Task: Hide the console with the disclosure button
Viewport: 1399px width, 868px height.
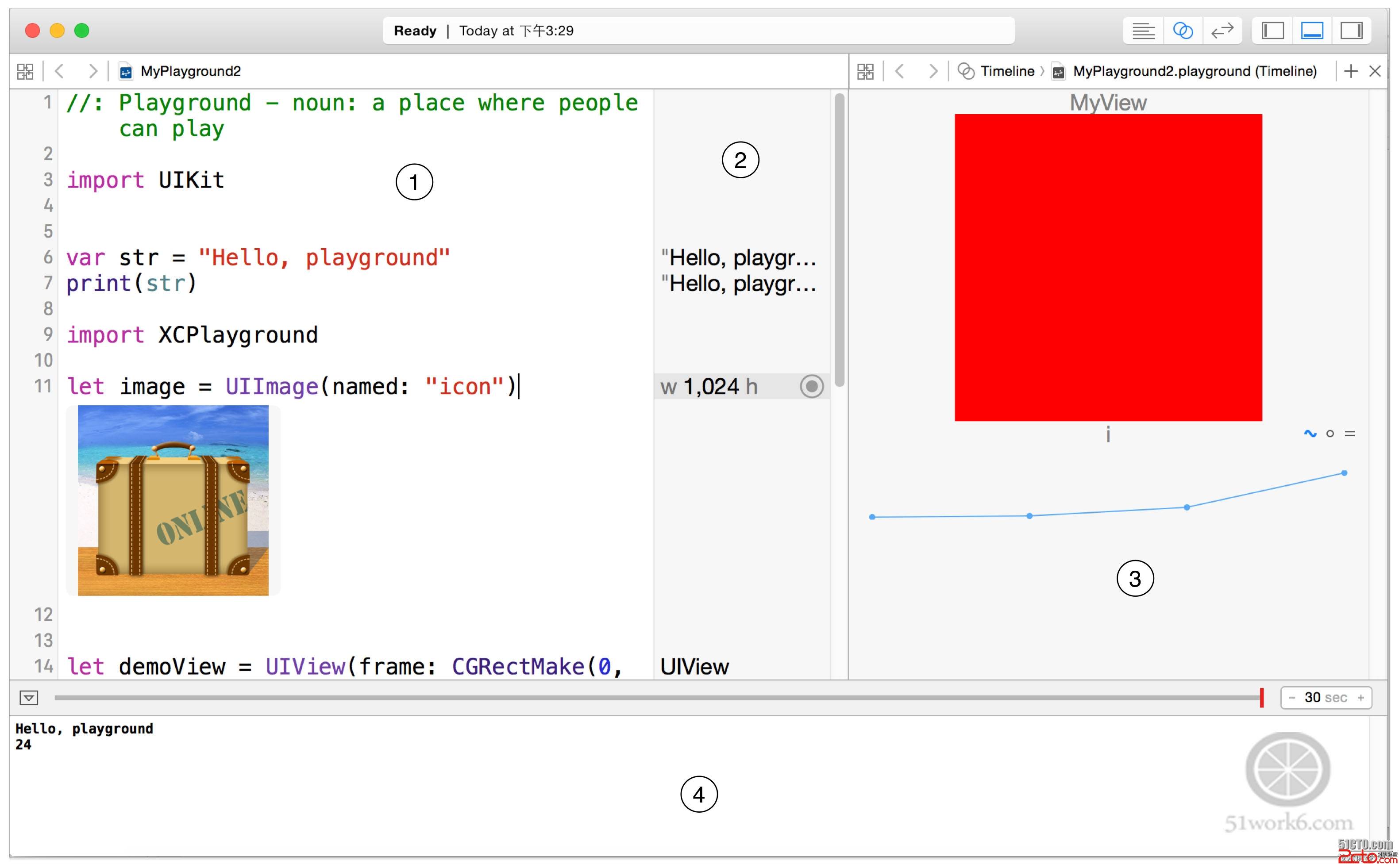Action: [29, 698]
